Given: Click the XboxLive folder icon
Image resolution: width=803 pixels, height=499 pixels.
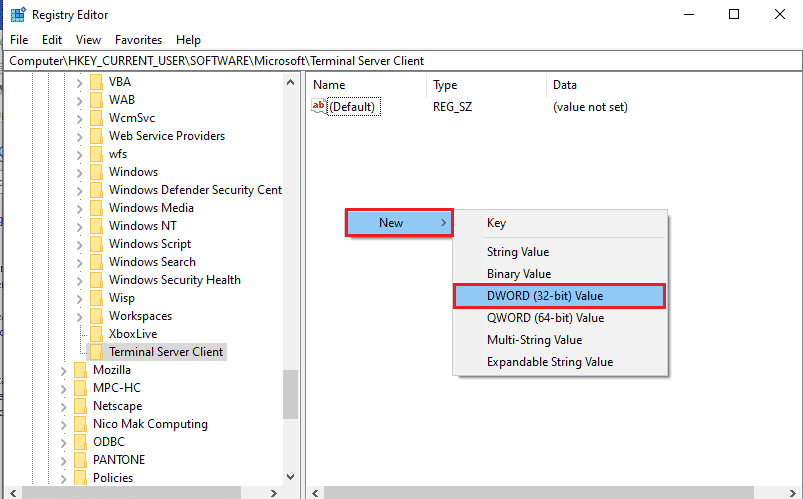Looking at the screenshot, I should point(96,334).
